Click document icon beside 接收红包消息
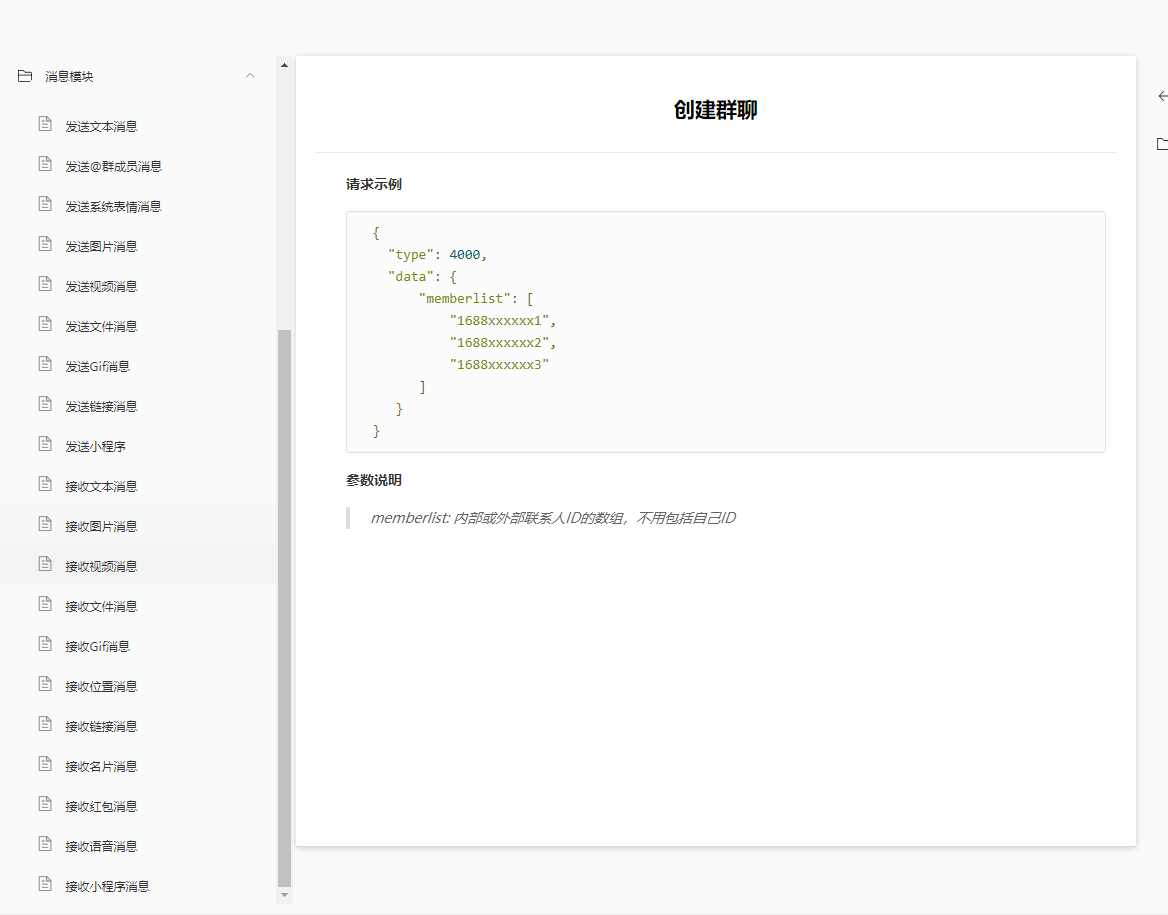Viewport: 1168px width, 915px height. click(45, 804)
